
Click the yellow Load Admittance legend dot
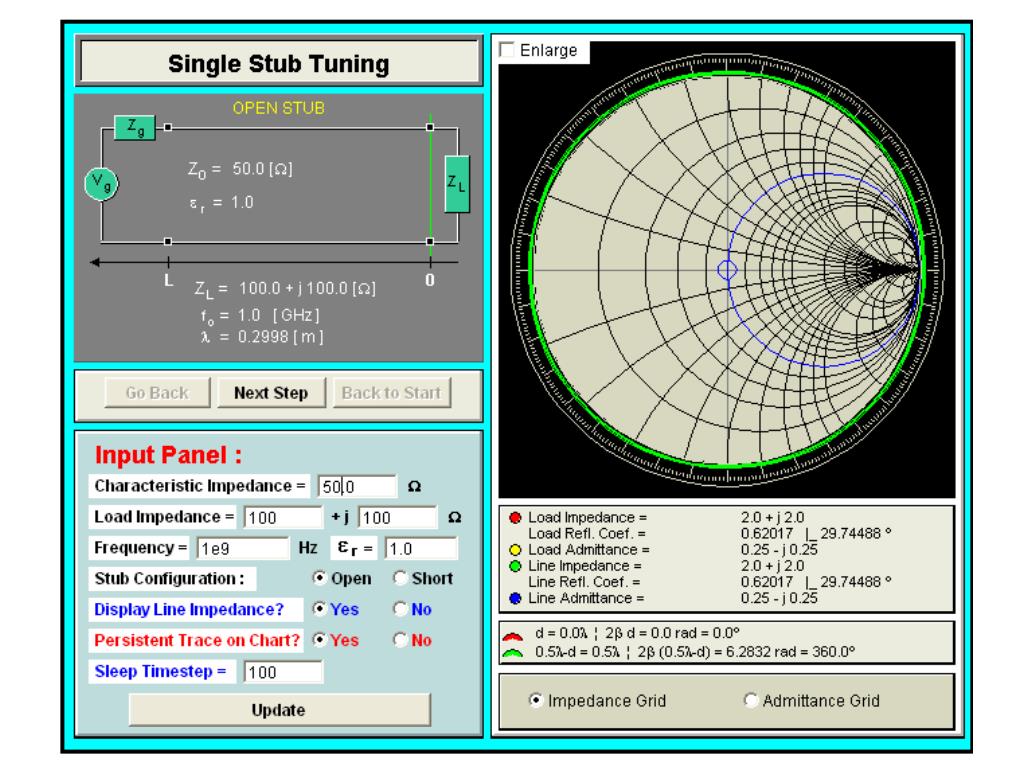click(x=515, y=550)
